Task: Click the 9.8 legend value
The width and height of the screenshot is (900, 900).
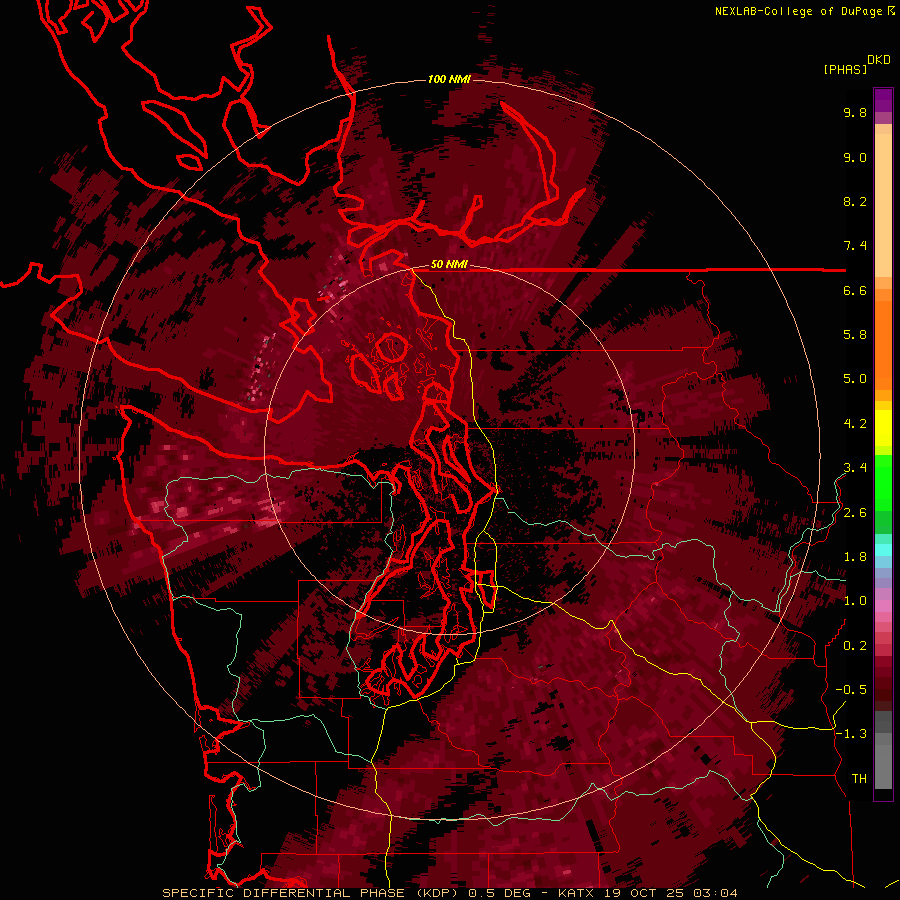Action: (855, 112)
